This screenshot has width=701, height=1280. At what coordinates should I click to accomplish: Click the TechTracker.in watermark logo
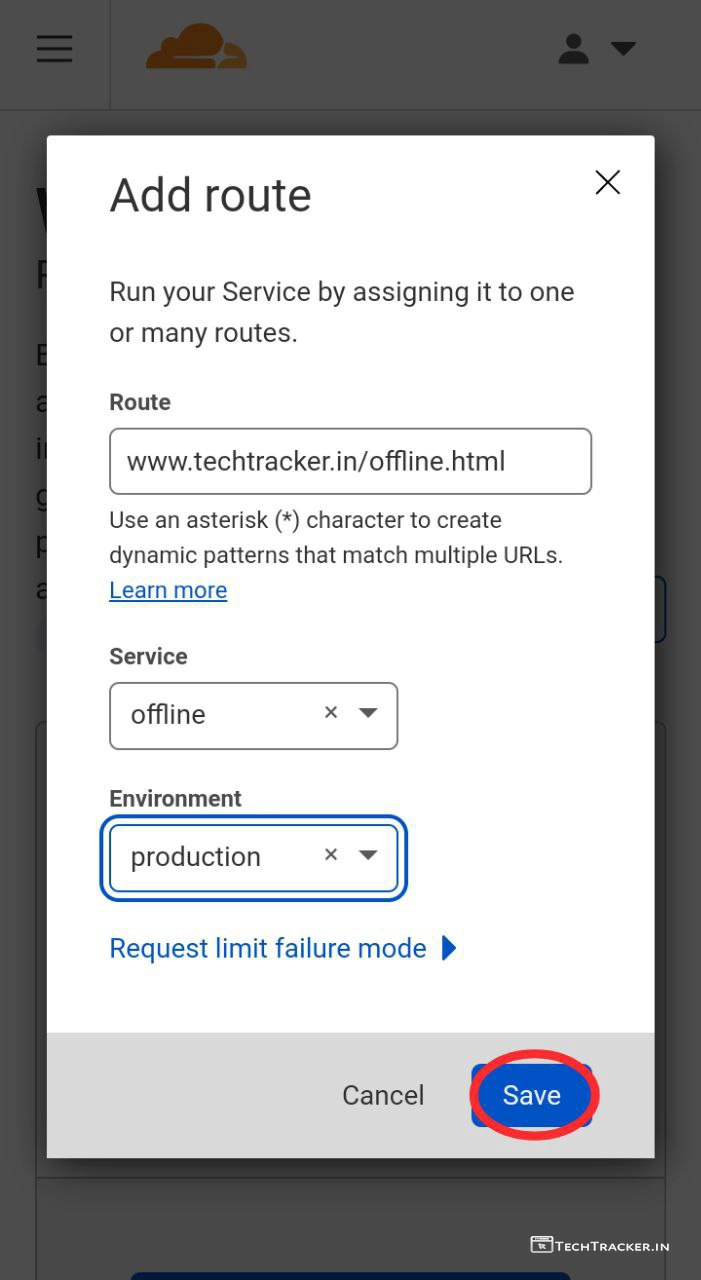[599, 1245]
